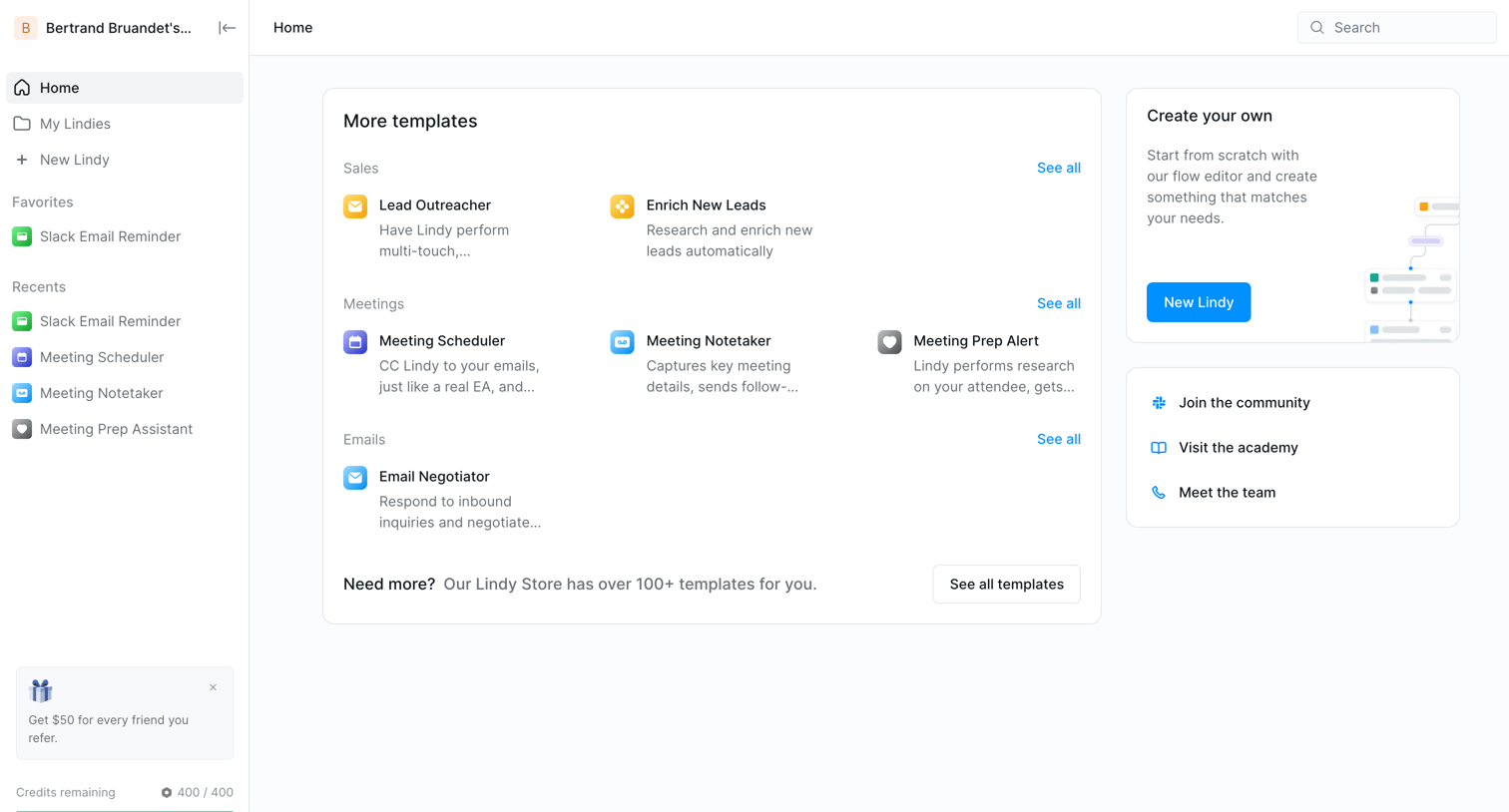This screenshot has width=1509, height=812.
Task: Click the Meeting Scheduler template calendar icon
Action: click(x=355, y=342)
